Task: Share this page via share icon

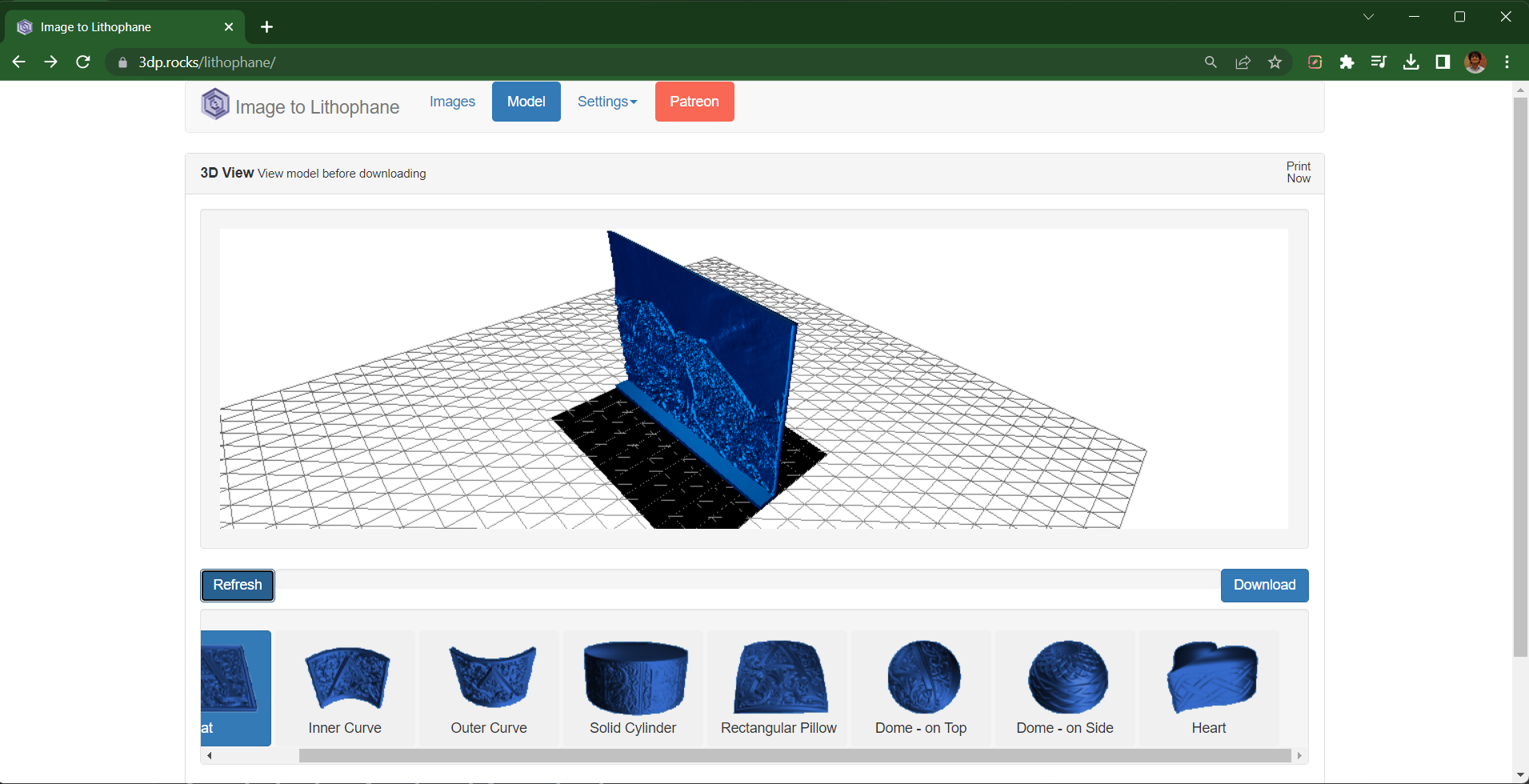Action: pyautogui.click(x=1243, y=62)
